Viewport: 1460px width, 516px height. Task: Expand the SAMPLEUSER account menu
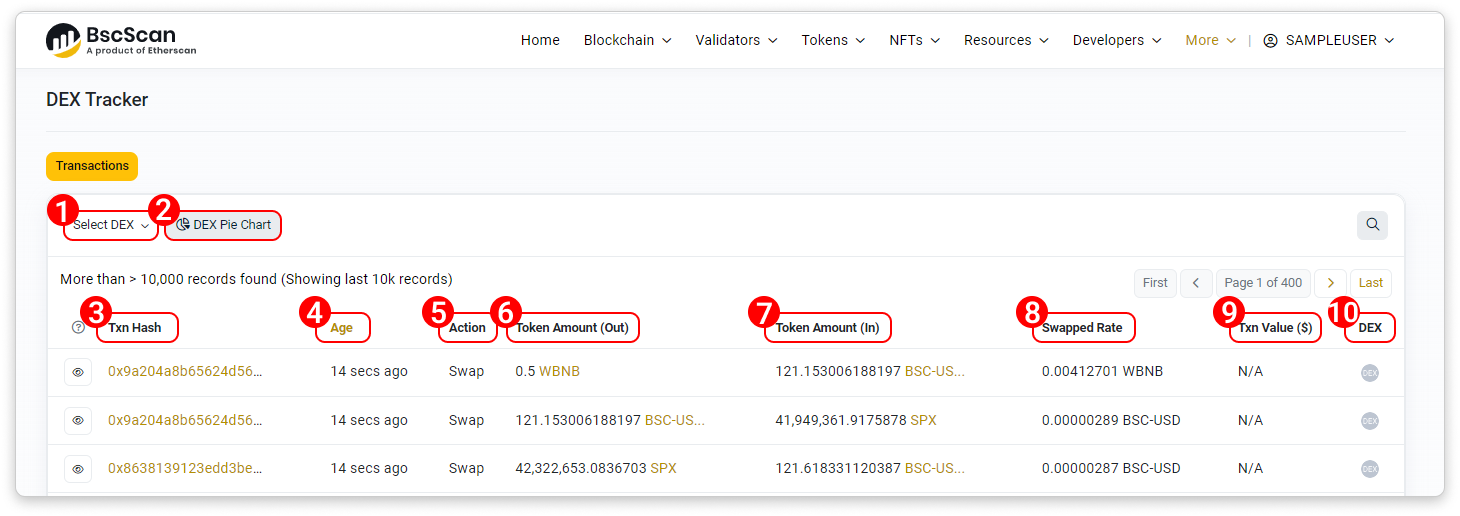click(1329, 40)
